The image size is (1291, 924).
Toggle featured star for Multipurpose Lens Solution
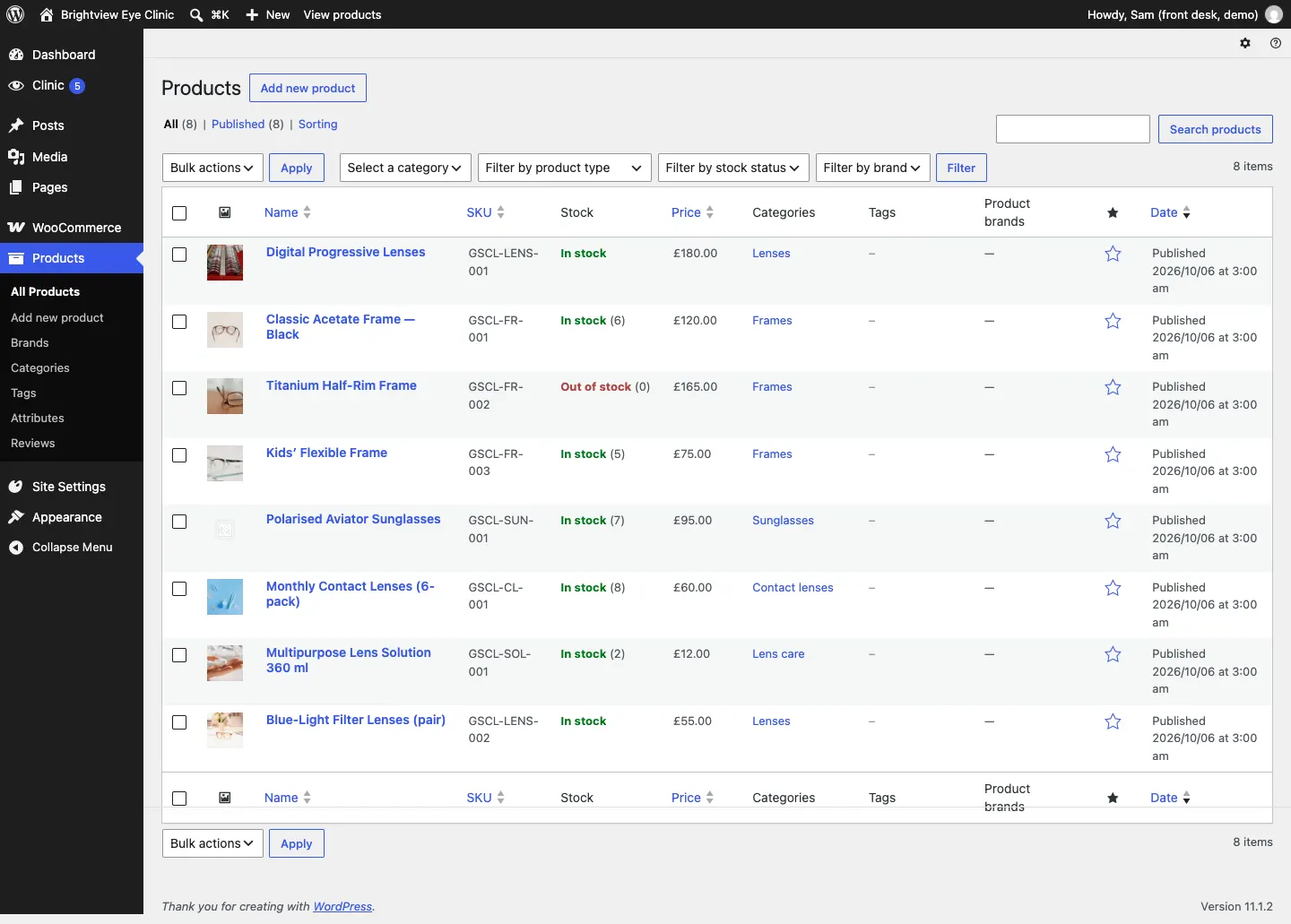[x=1113, y=654]
